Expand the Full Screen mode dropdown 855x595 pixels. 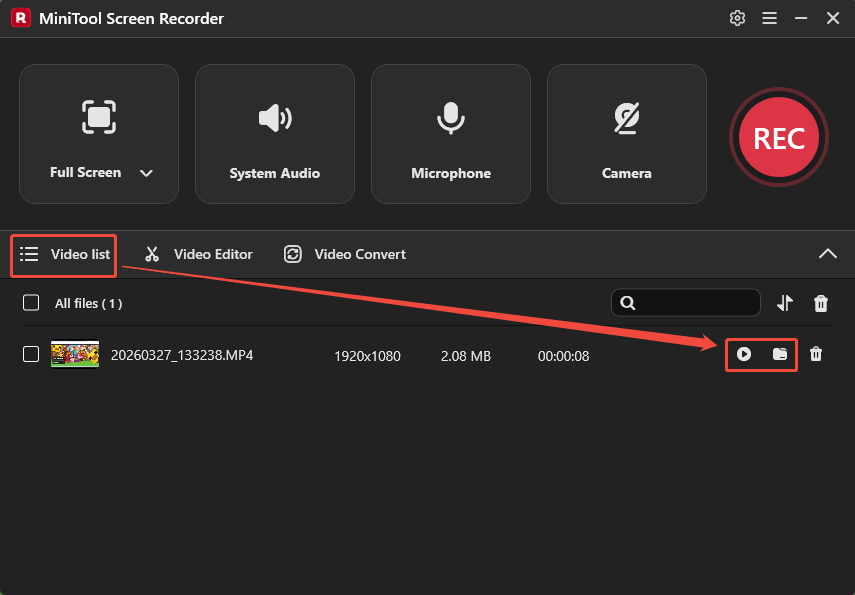coord(146,173)
